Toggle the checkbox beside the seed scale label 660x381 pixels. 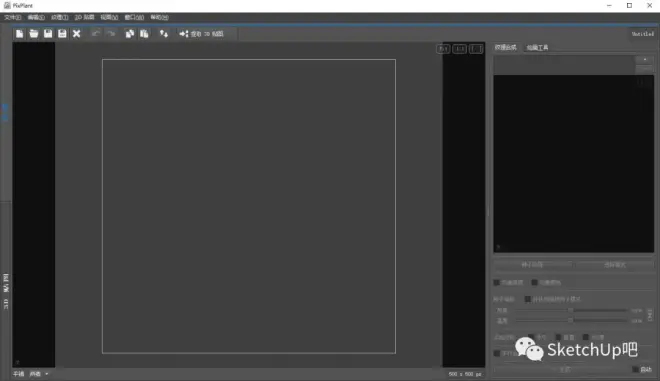[527, 299]
